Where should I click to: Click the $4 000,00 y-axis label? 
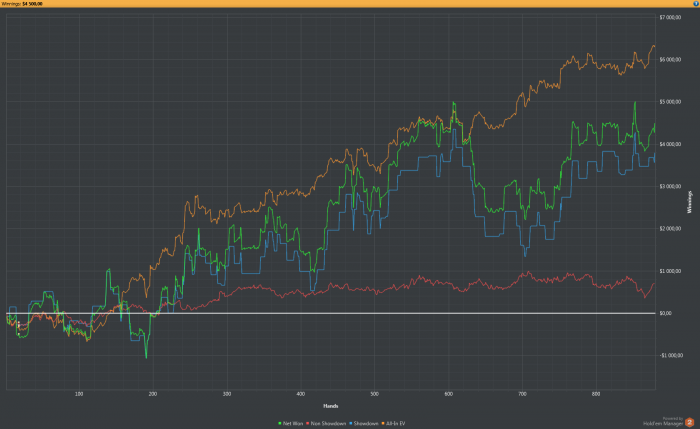[x=670, y=144]
